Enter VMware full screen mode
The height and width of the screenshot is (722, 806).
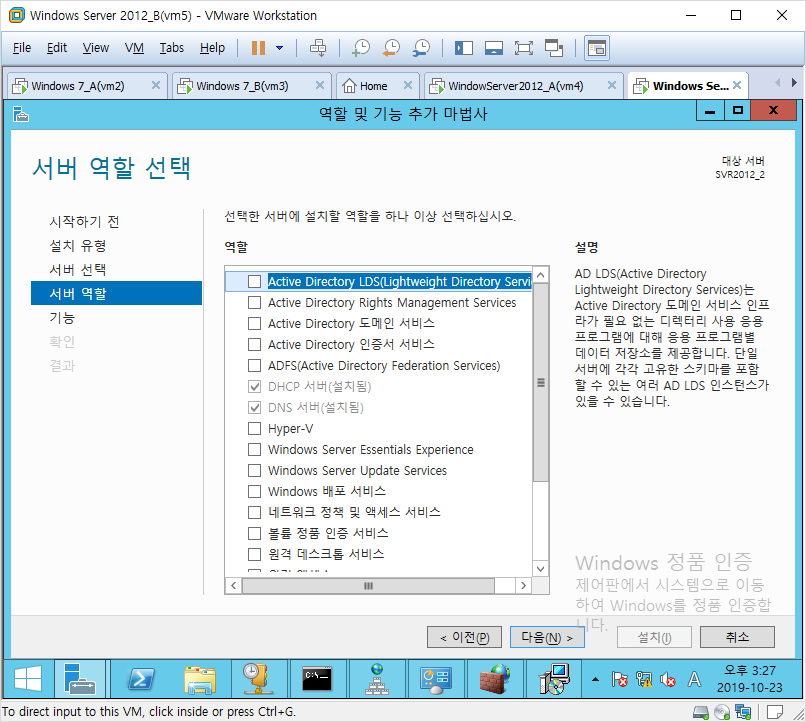point(523,48)
